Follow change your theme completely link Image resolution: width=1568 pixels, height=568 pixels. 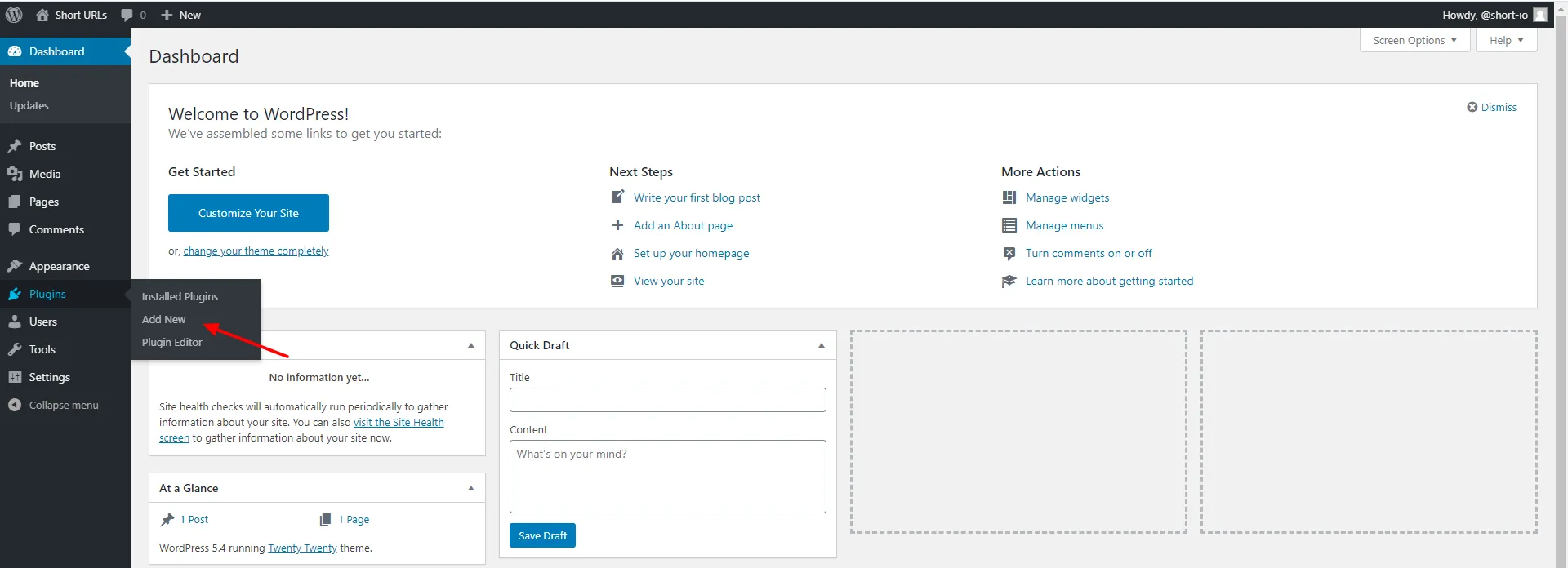click(x=256, y=251)
